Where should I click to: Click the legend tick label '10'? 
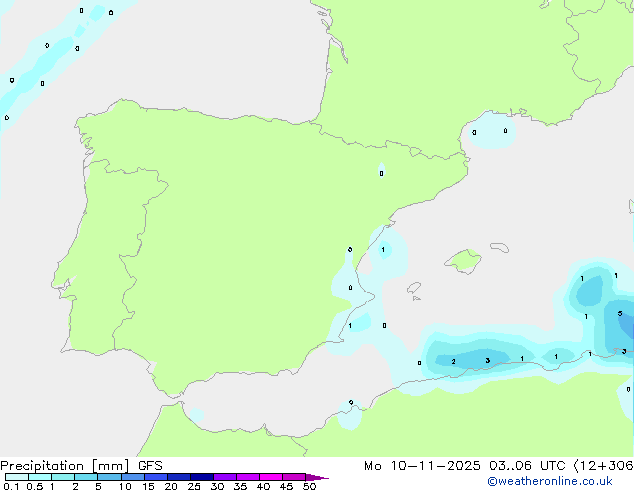(125, 486)
